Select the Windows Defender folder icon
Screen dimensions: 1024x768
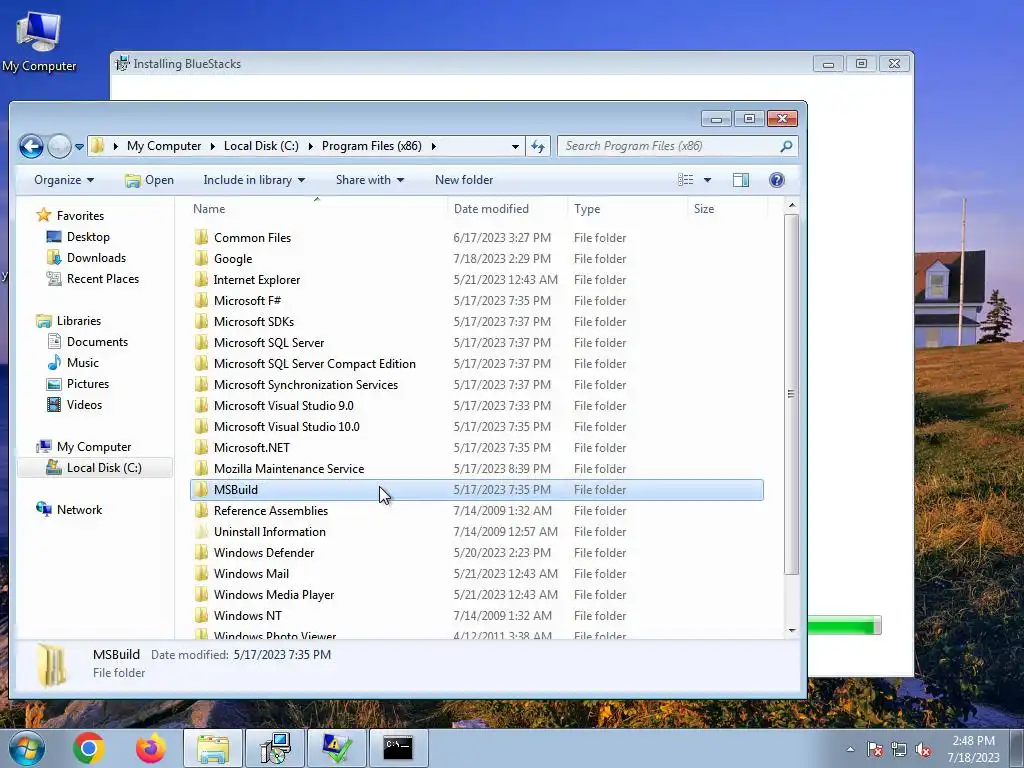point(202,552)
